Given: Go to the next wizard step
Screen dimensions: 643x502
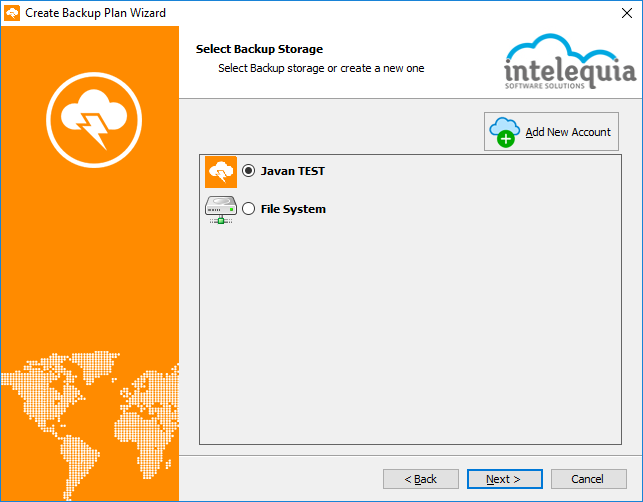Looking at the screenshot, I should pyautogui.click(x=504, y=479).
